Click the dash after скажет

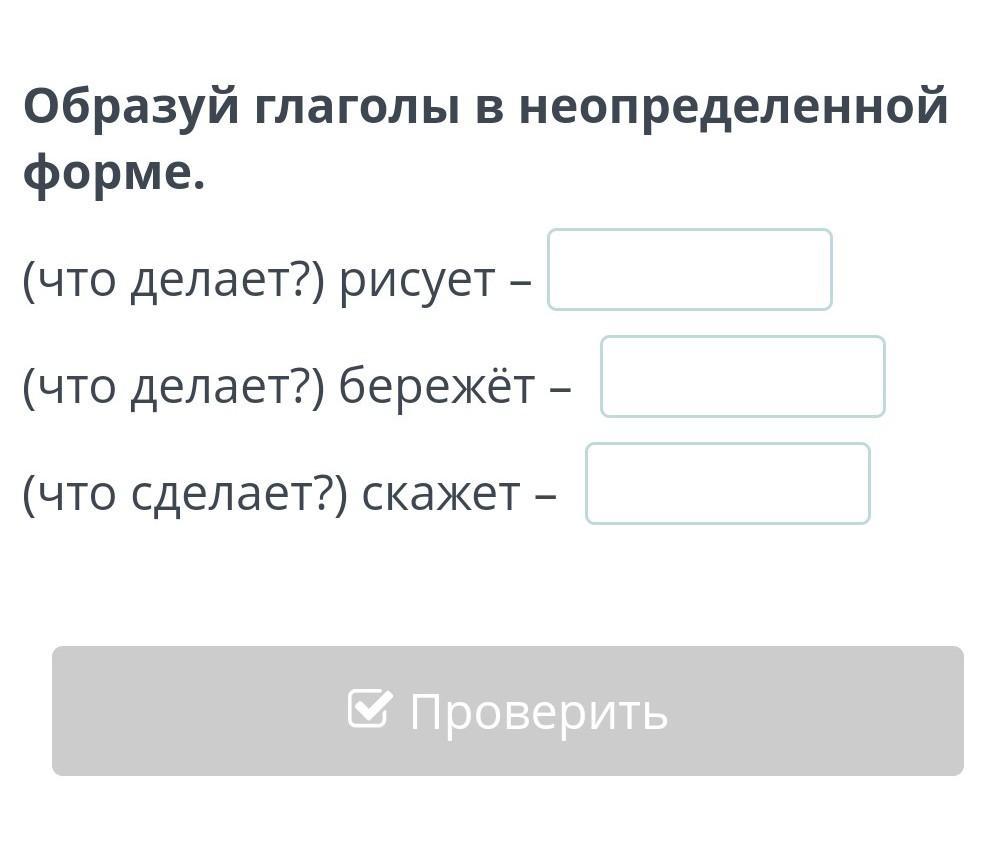(545, 493)
